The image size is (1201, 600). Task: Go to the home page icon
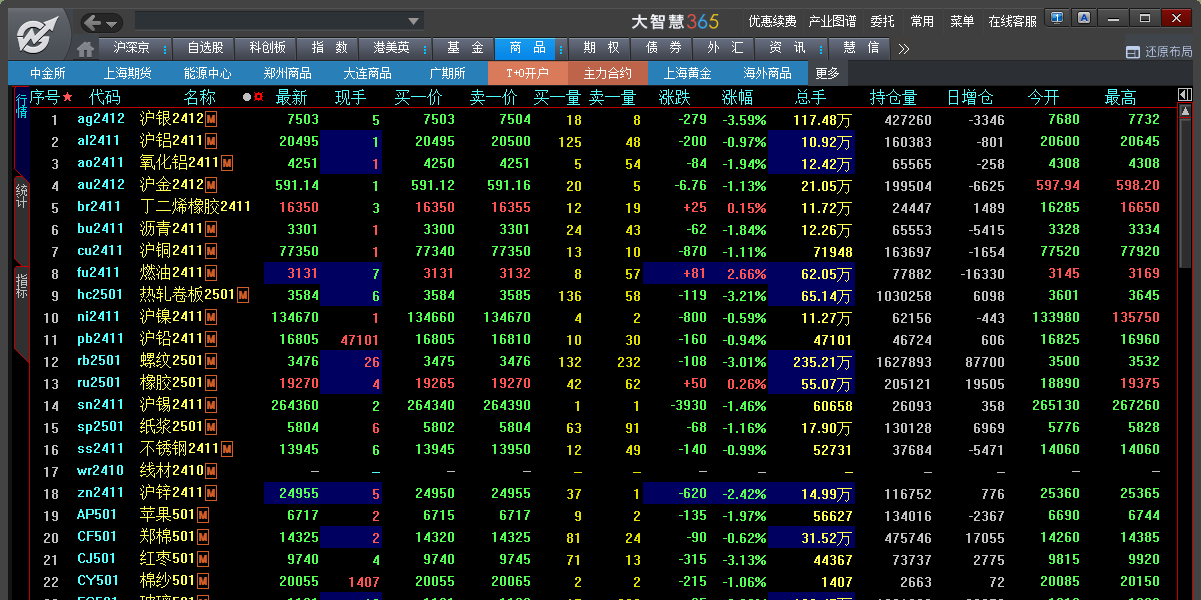(x=86, y=49)
